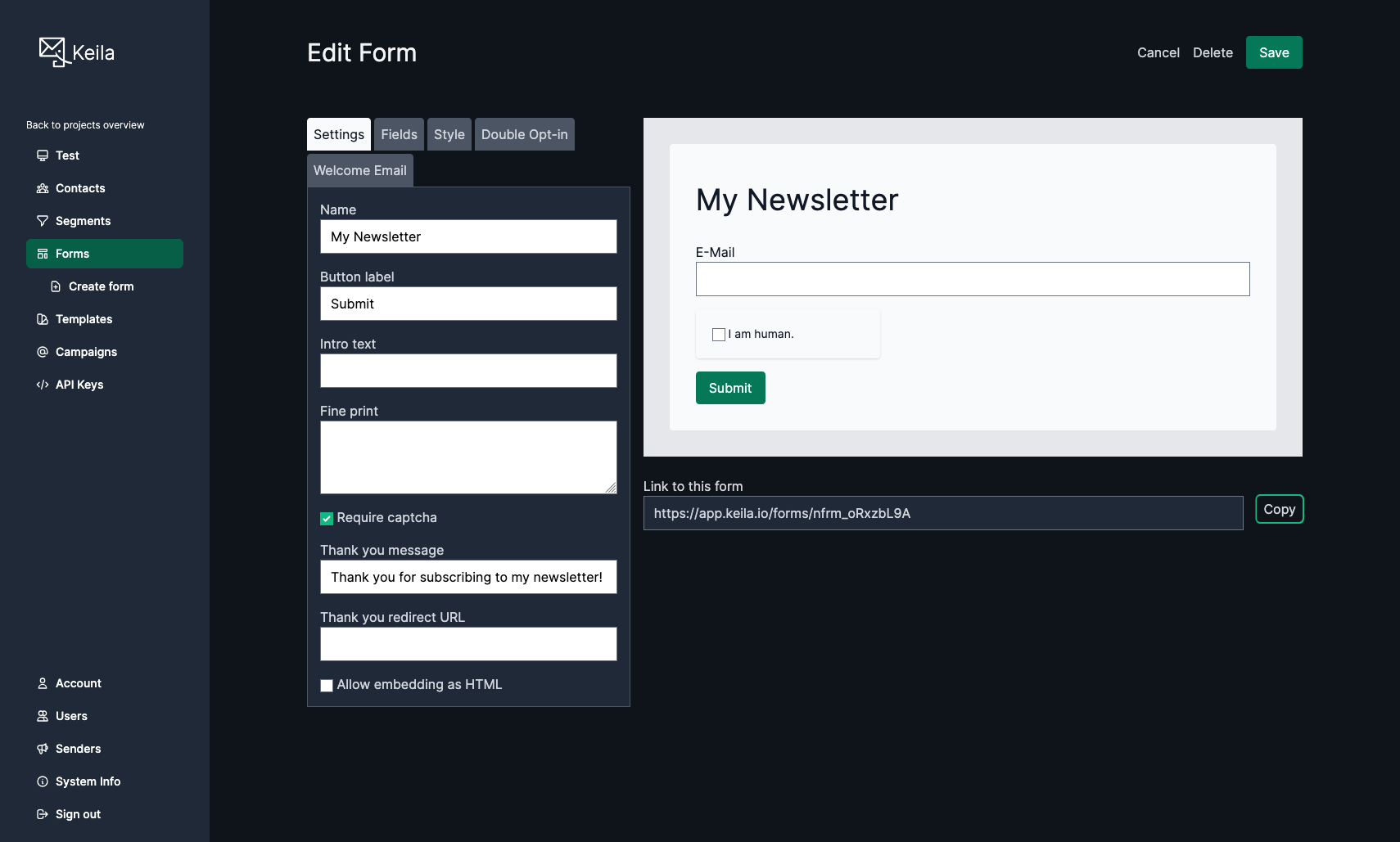Tick the 'I am human' captcha box

click(719, 335)
